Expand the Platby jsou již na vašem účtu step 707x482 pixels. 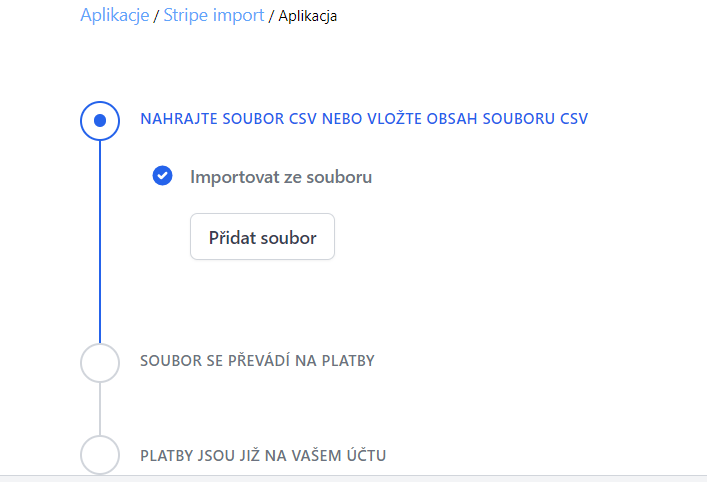pyautogui.click(x=263, y=456)
